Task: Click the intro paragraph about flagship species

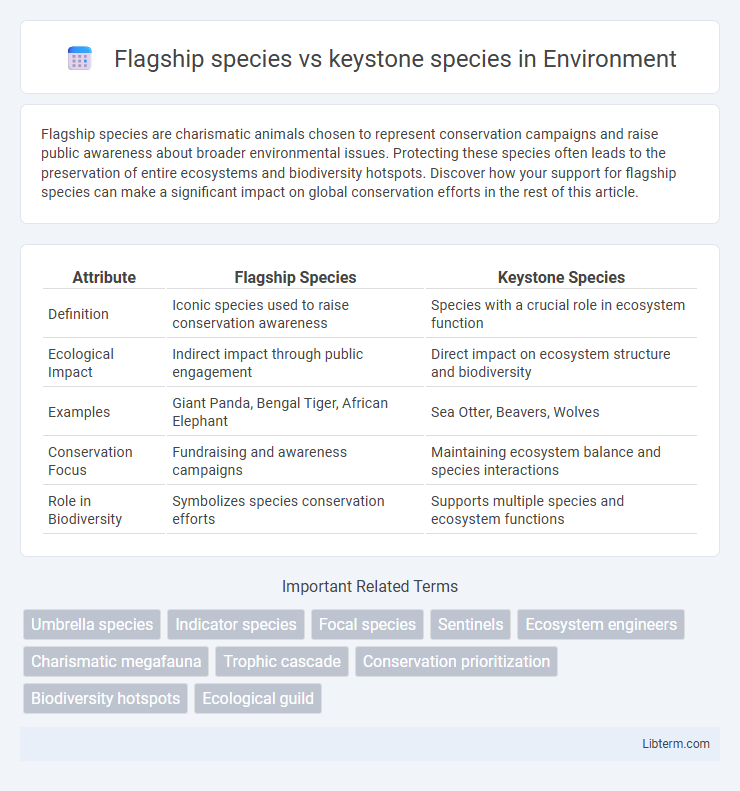Action: (359, 163)
